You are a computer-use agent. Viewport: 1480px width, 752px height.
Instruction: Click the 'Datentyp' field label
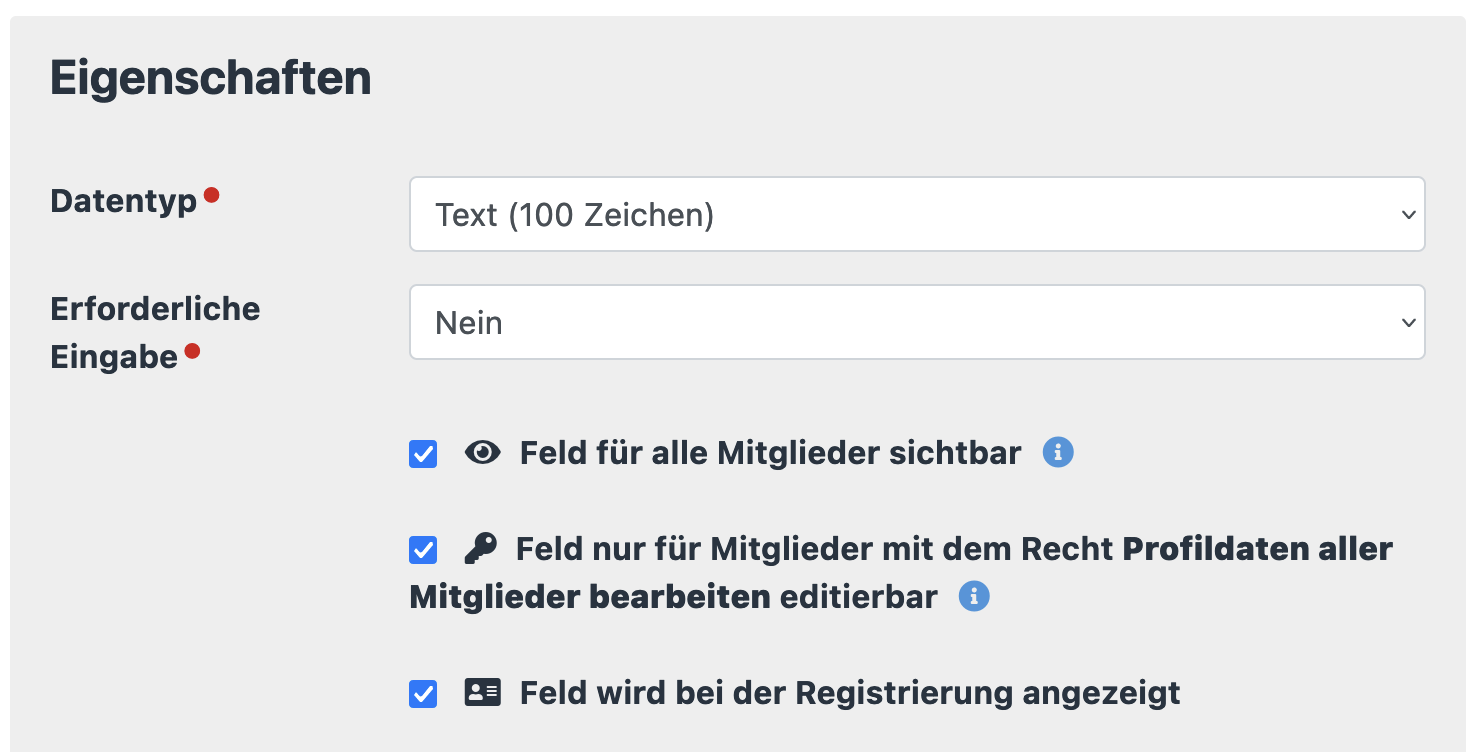[x=124, y=201]
